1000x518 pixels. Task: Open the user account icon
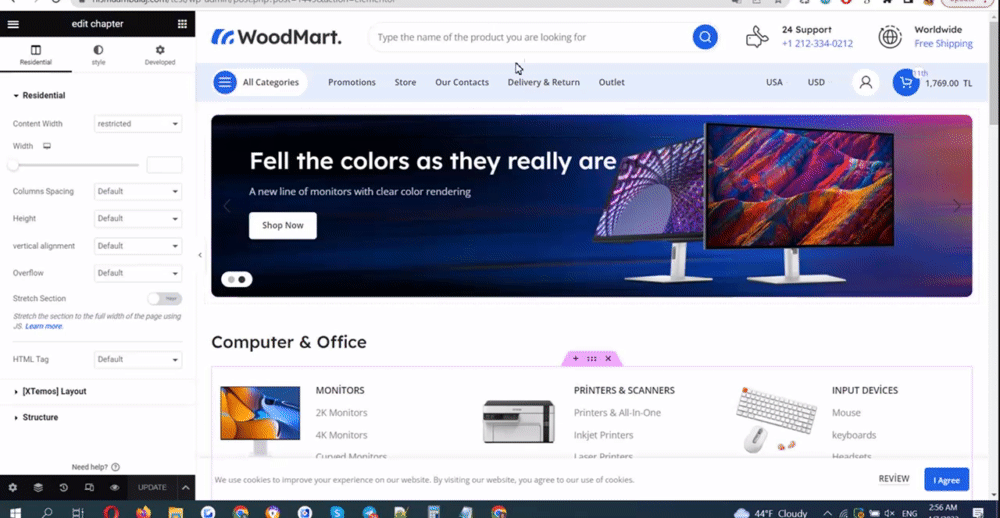(x=865, y=82)
